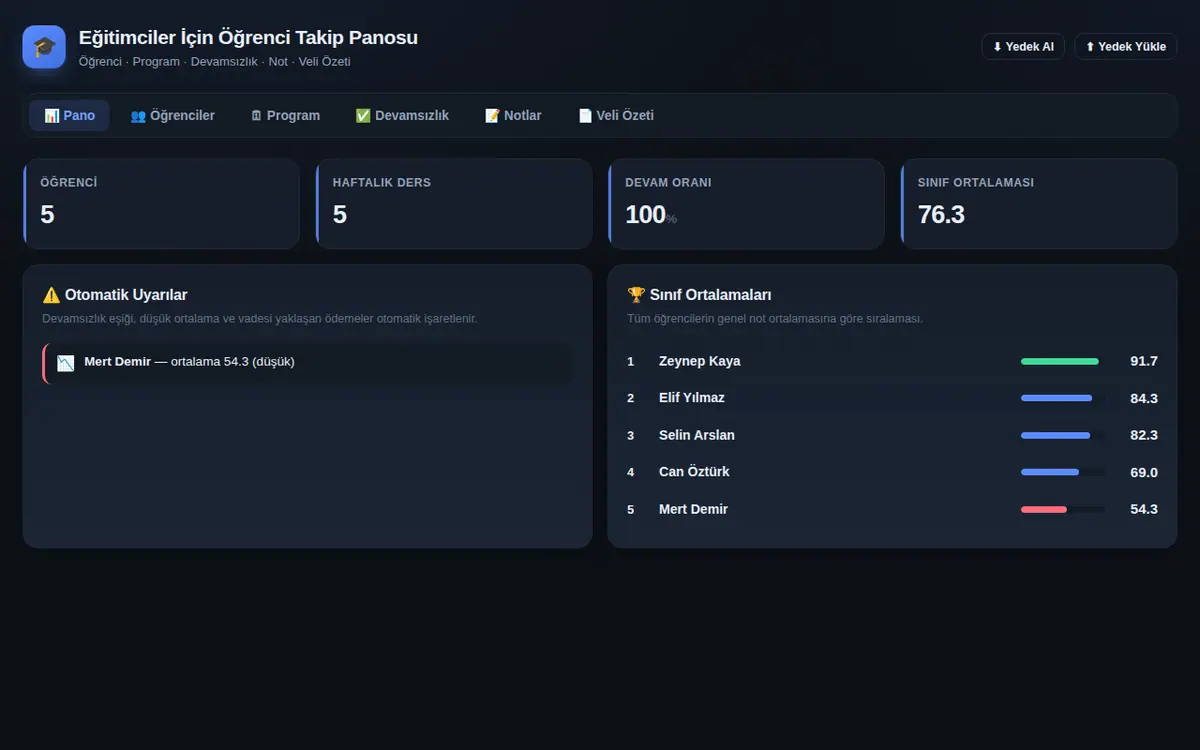
Task: Click Mert Demir in the ranking list
Action: coord(693,509)
